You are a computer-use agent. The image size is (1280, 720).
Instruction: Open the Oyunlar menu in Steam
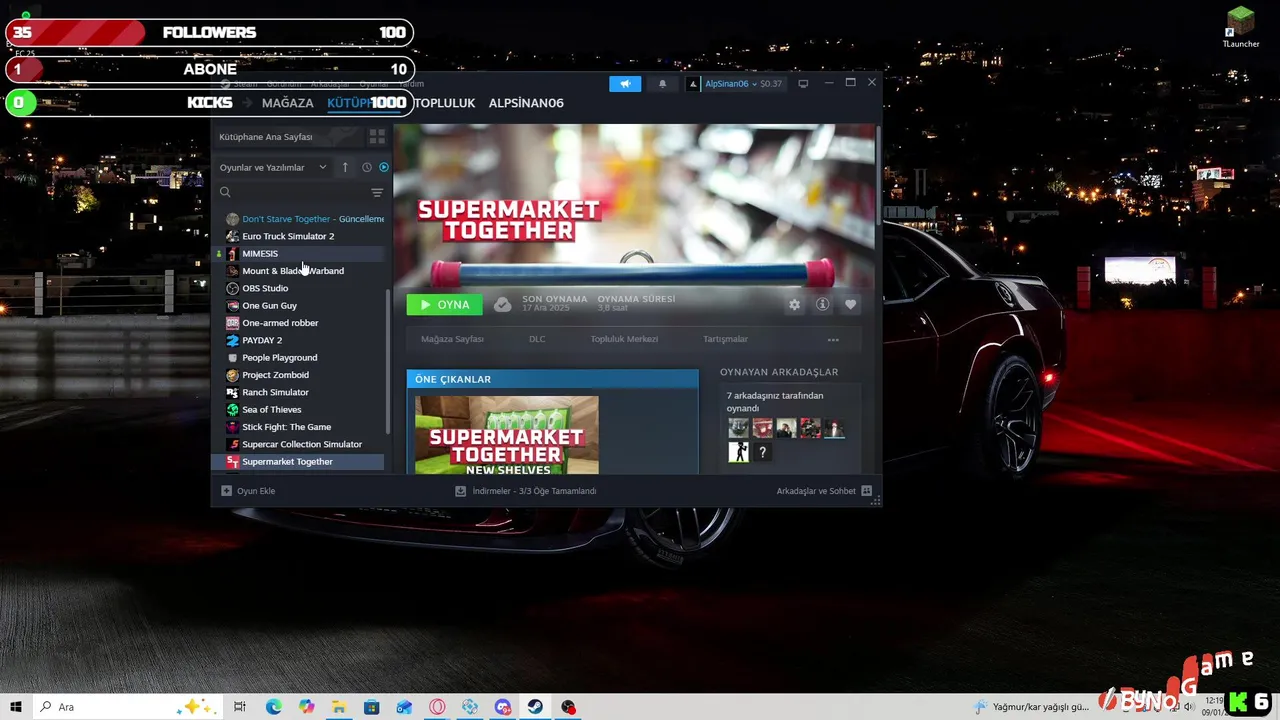coord(374,84)
